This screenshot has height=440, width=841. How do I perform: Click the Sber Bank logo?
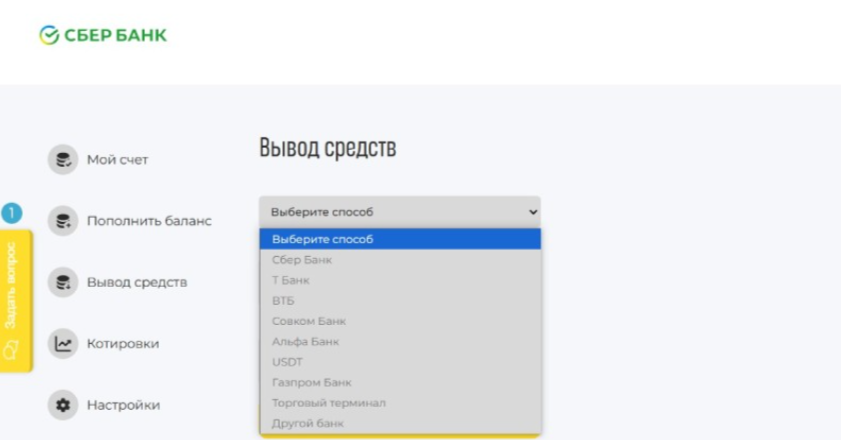(x=103, y=35)
